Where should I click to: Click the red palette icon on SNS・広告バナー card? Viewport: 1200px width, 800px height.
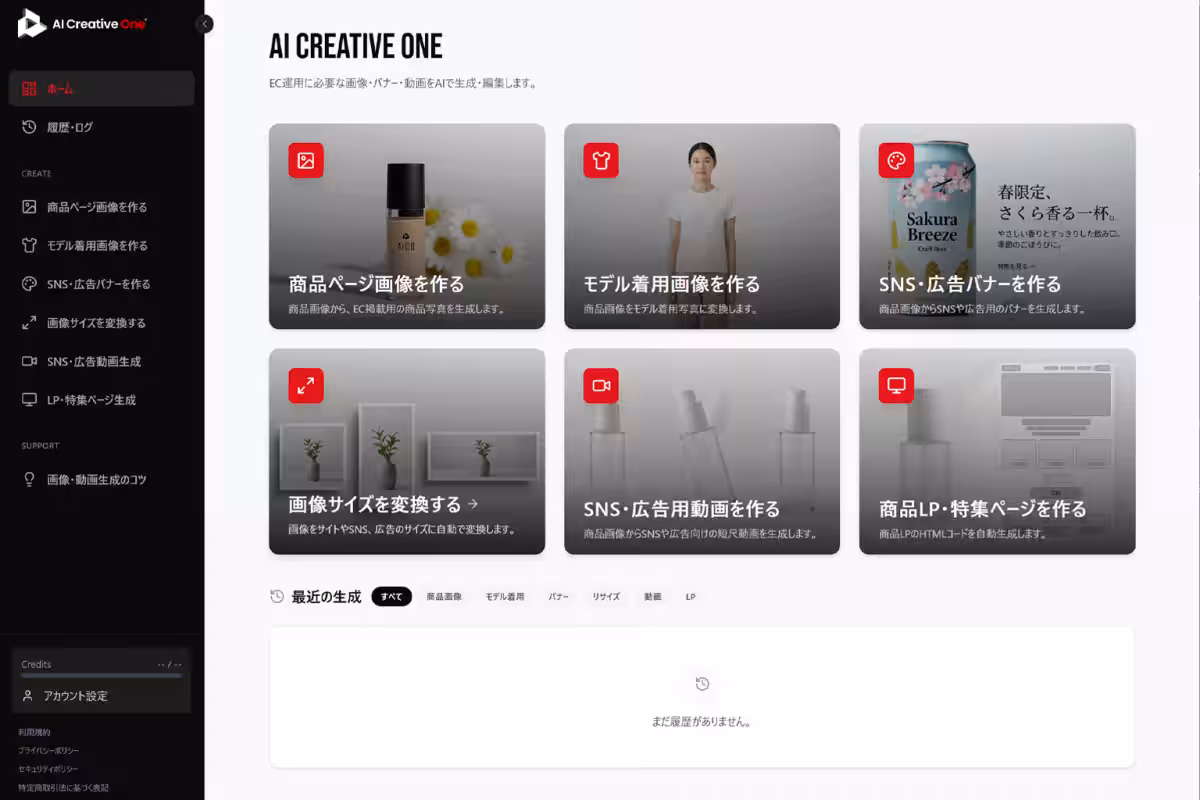pyautogui.click(x=896, y=160)
